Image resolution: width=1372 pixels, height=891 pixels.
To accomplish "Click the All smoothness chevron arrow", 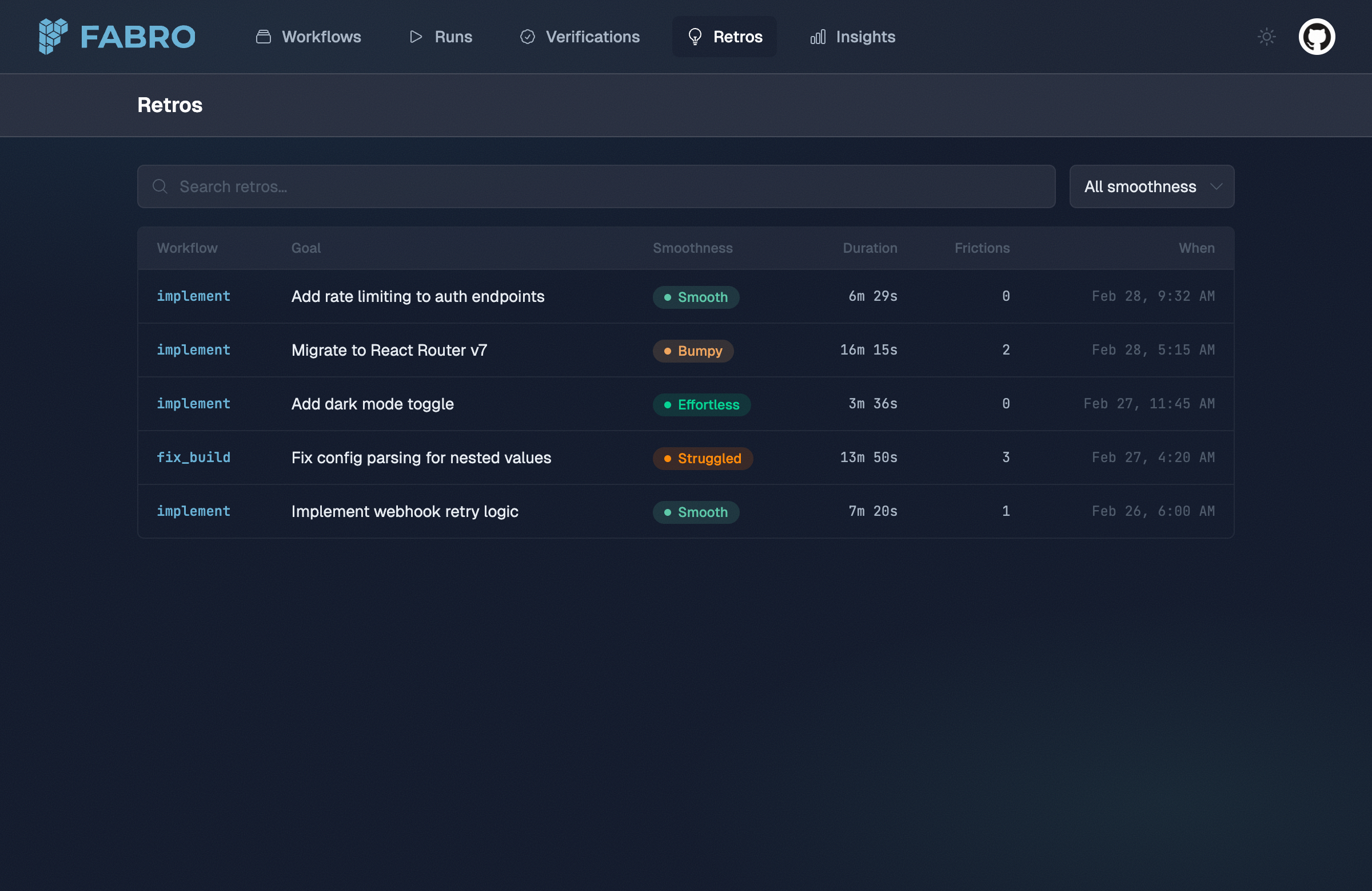I will point(1218,186).
